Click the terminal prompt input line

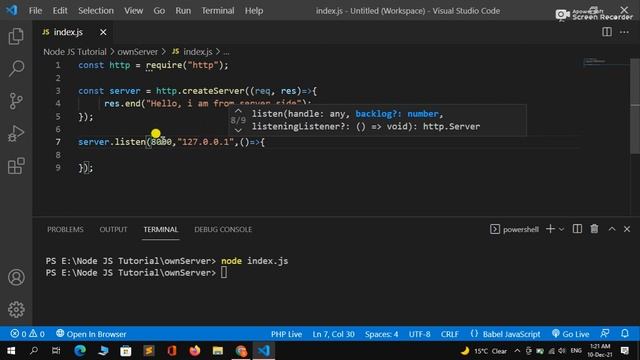click(136, 273)
